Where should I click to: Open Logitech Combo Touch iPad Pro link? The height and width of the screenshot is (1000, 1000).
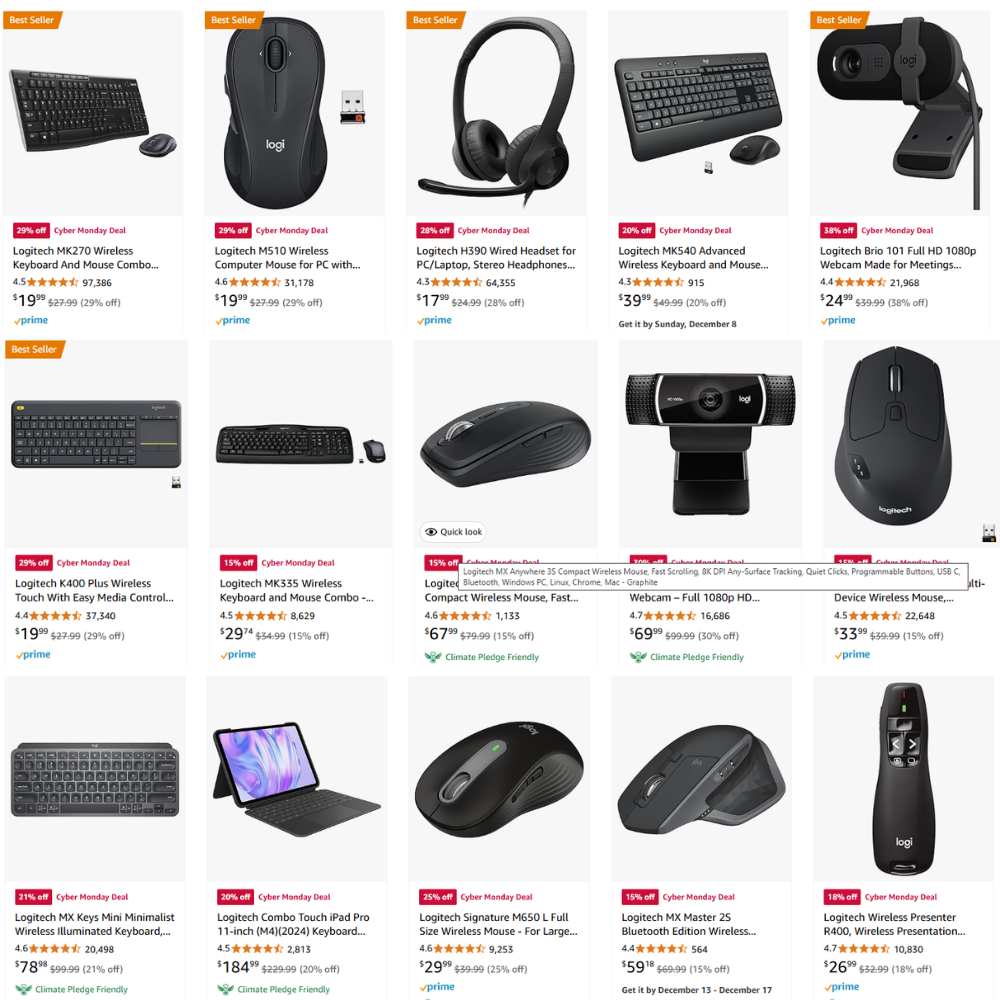coord(293,924)
